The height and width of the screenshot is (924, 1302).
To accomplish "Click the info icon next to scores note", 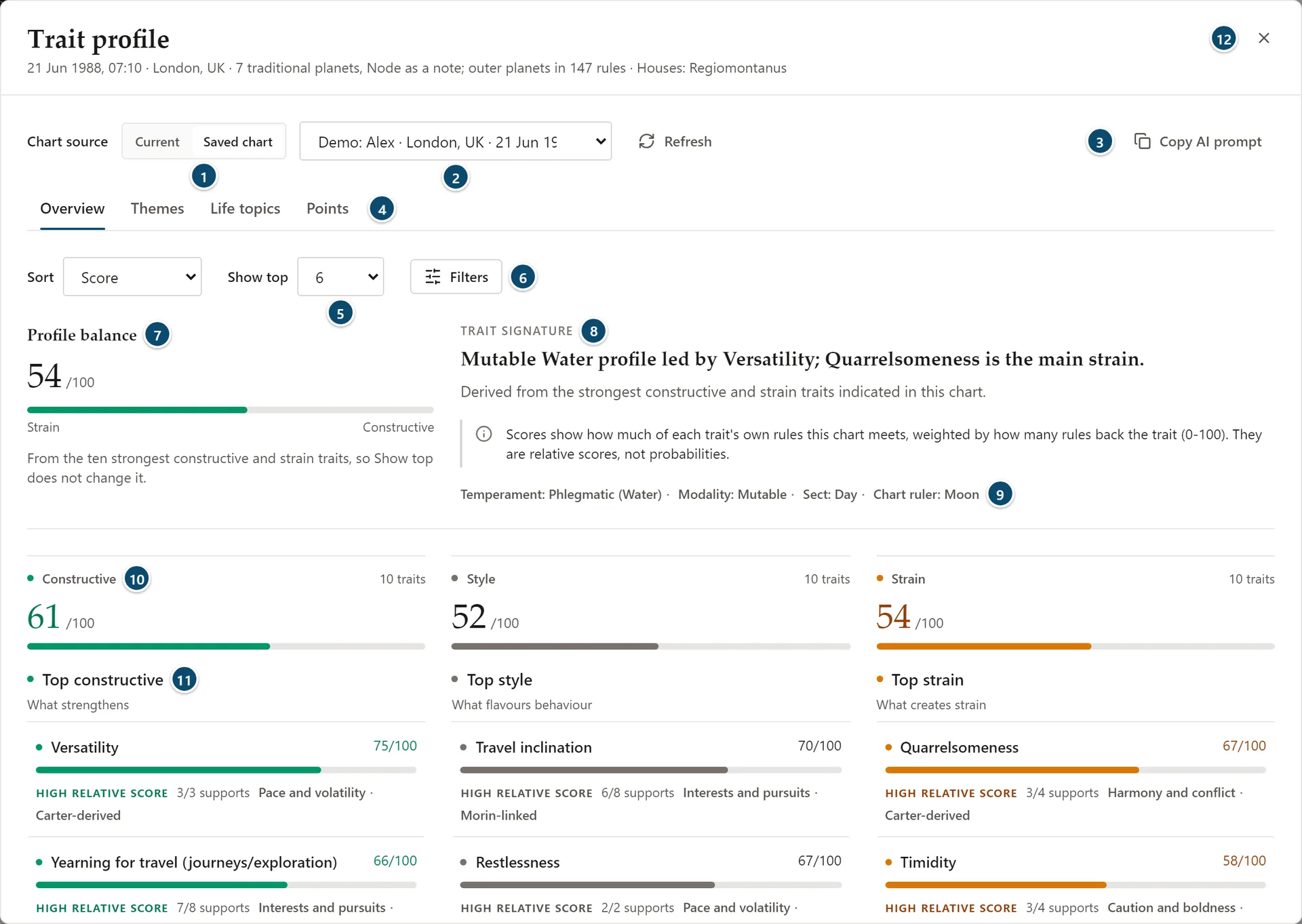I will click(x=484, y=434).
